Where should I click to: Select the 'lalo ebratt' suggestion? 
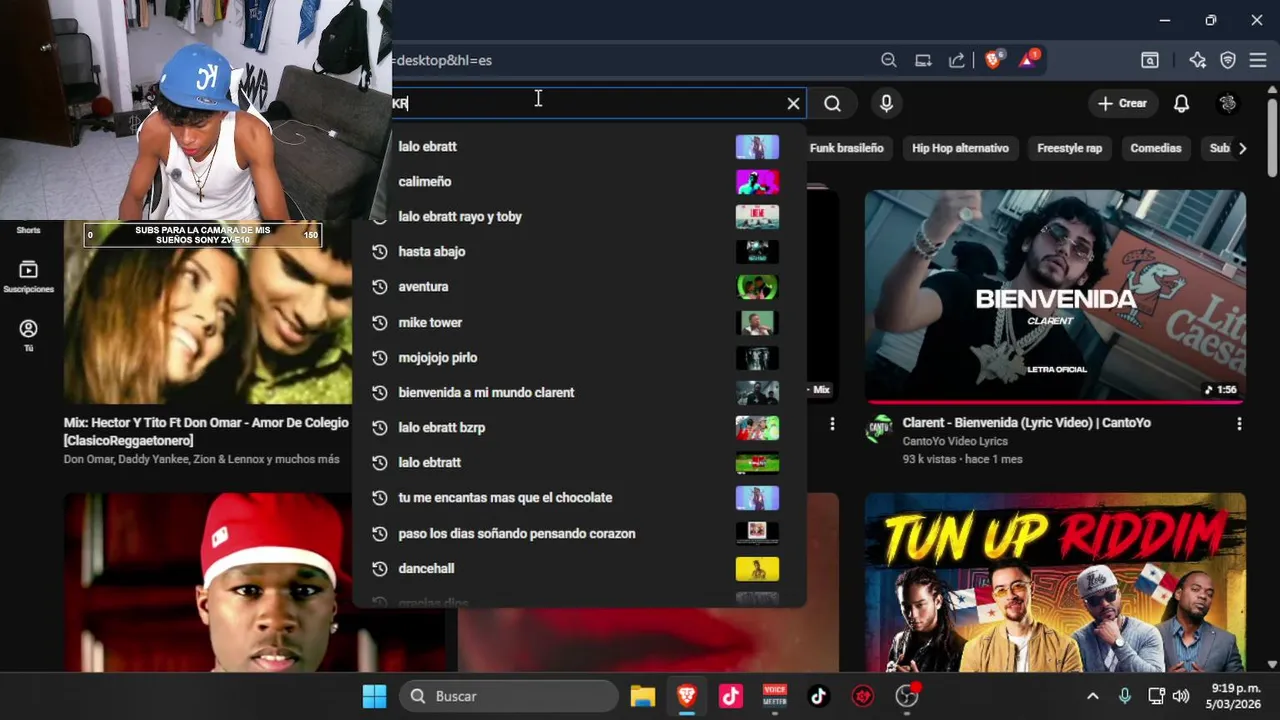pos(580,146)
